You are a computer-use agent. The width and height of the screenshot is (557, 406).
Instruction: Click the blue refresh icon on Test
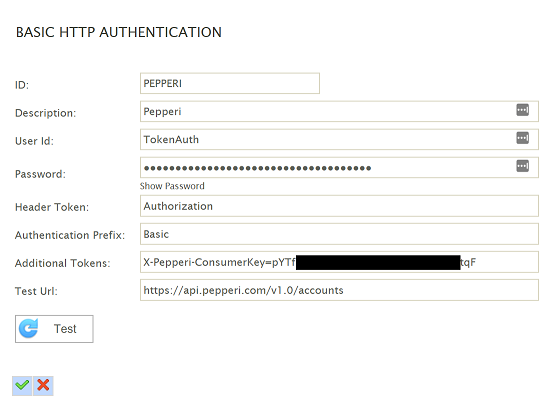pos(28,329)
